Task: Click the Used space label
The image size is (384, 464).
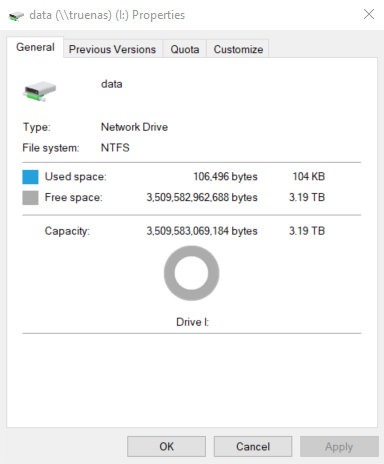Action: (x=76, y=177)
